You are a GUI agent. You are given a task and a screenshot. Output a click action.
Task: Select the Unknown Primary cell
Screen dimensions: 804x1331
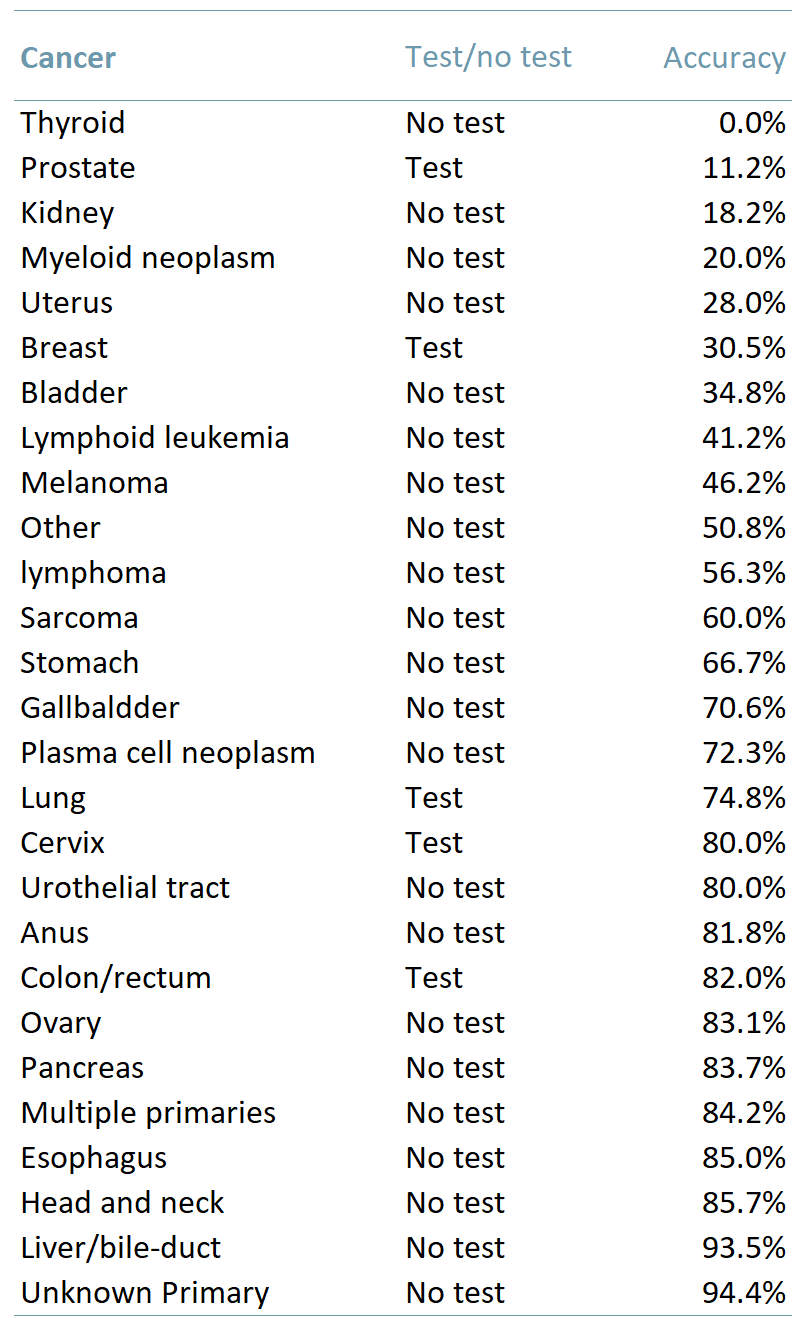[145, 1293]
